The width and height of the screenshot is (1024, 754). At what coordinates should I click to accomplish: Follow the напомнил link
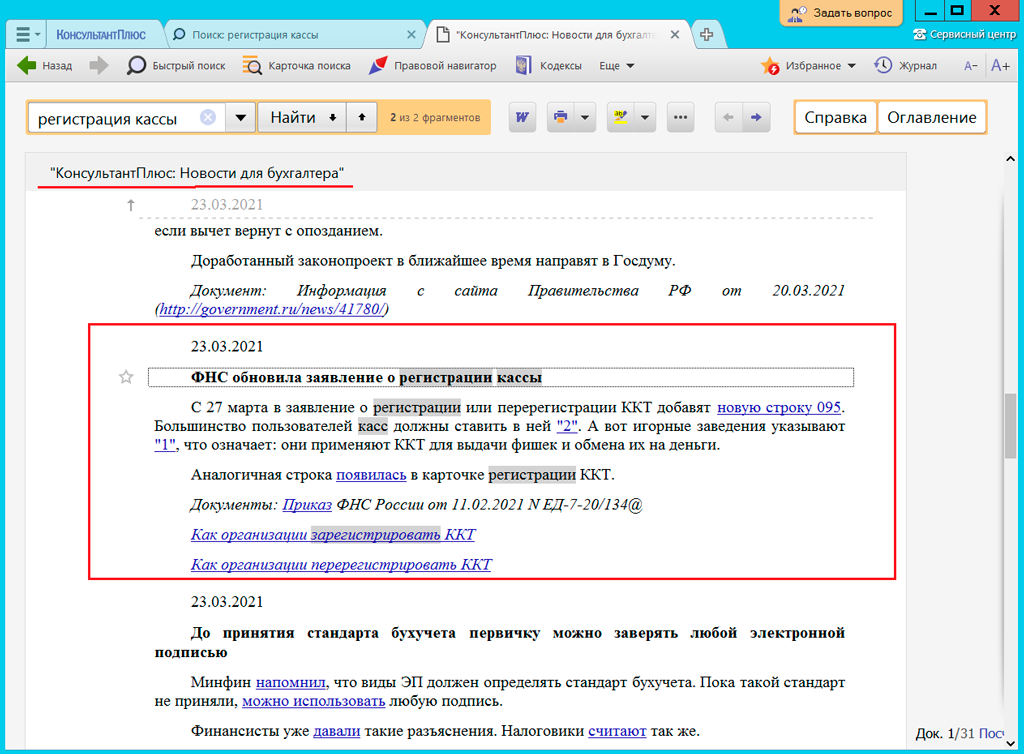[x=291, y=682]
